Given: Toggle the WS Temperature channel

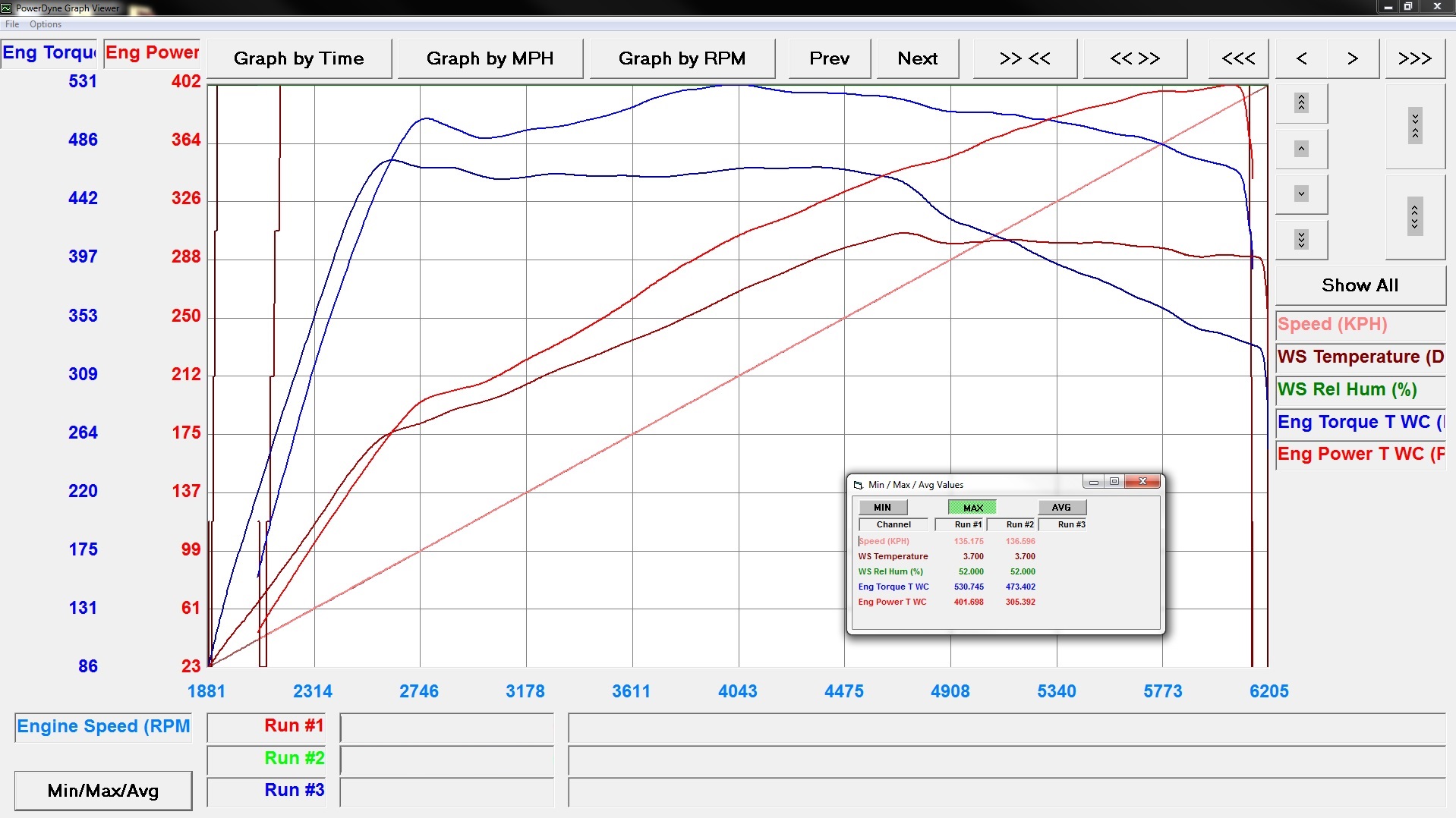Looking at the screenshot, I should 1360,357.
